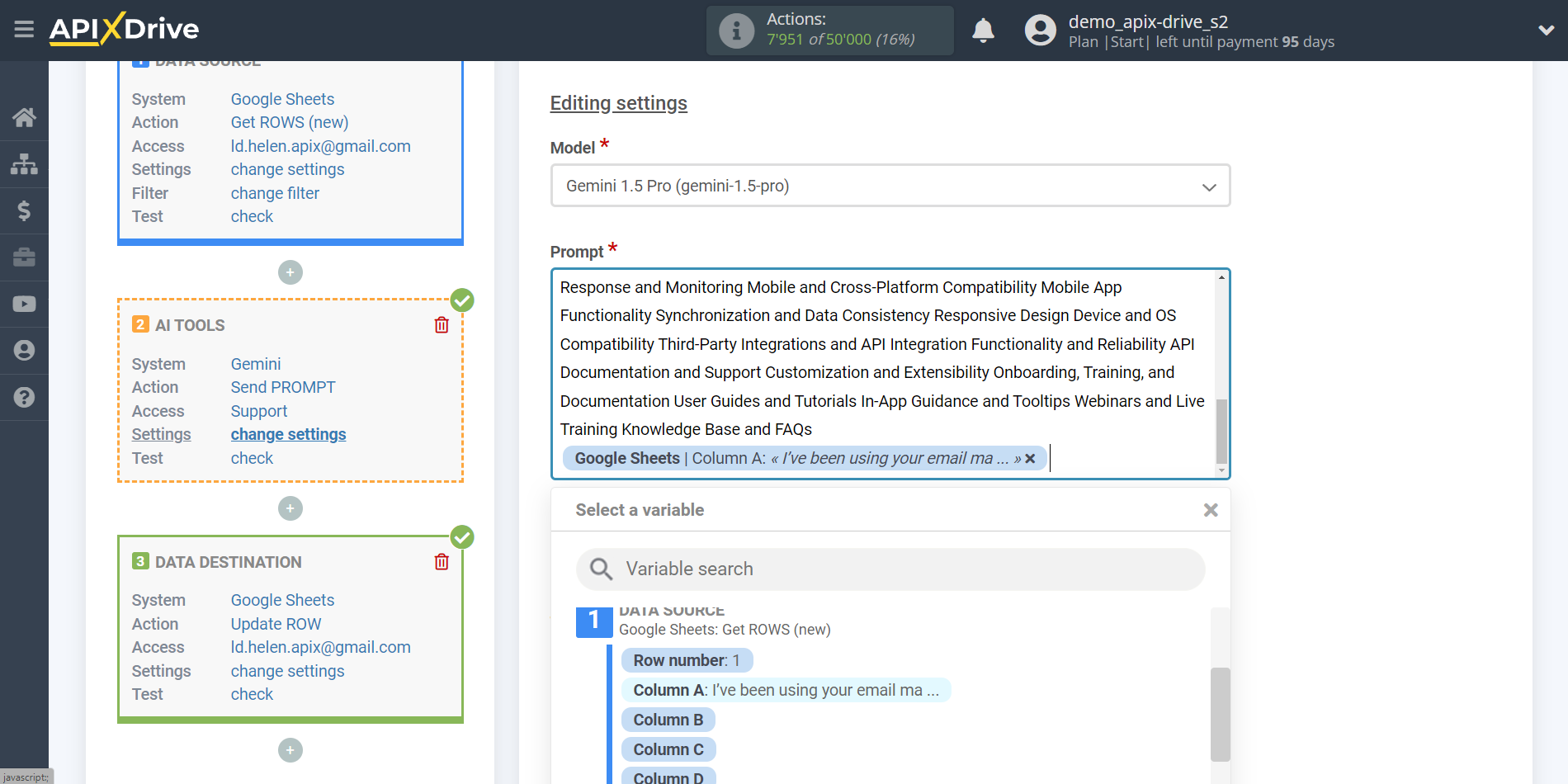Open the help question mark icon

pos(24,397)
